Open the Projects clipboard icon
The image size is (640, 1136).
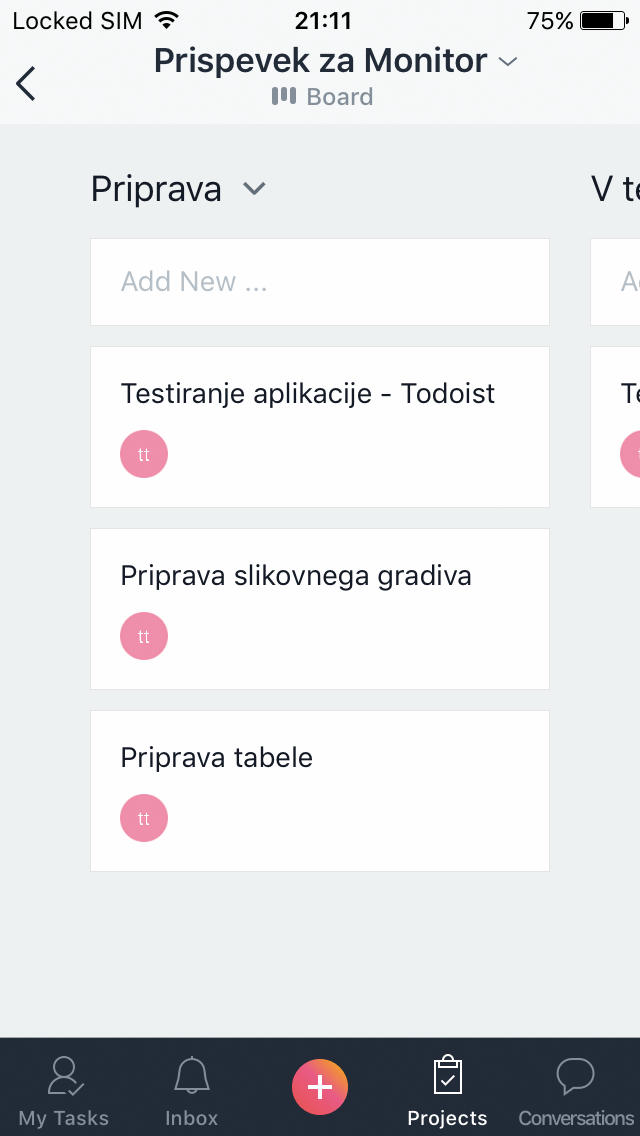coord(447,1074)
